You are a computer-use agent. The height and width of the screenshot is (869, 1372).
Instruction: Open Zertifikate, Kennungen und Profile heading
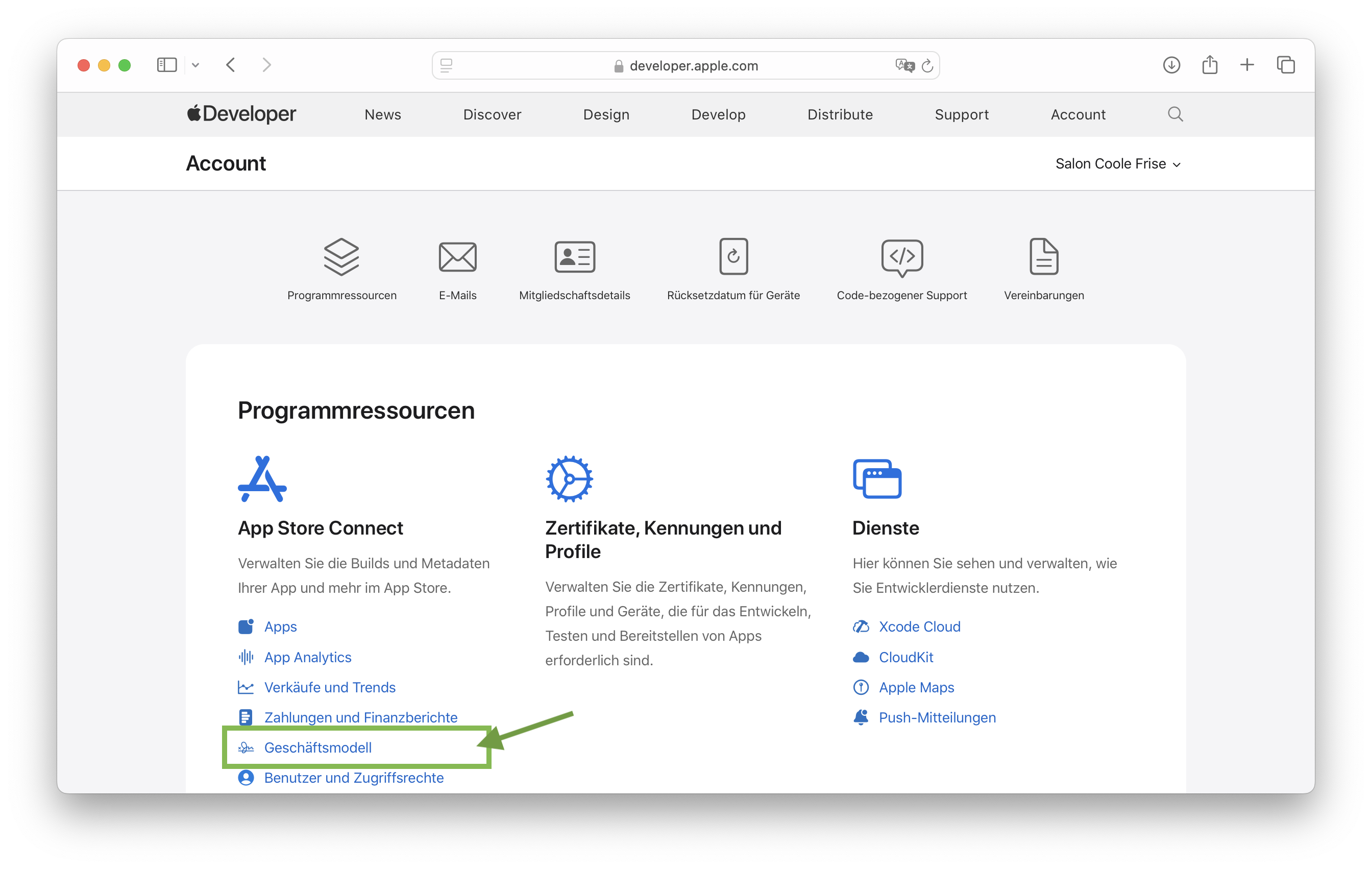(x=663, y=540)
